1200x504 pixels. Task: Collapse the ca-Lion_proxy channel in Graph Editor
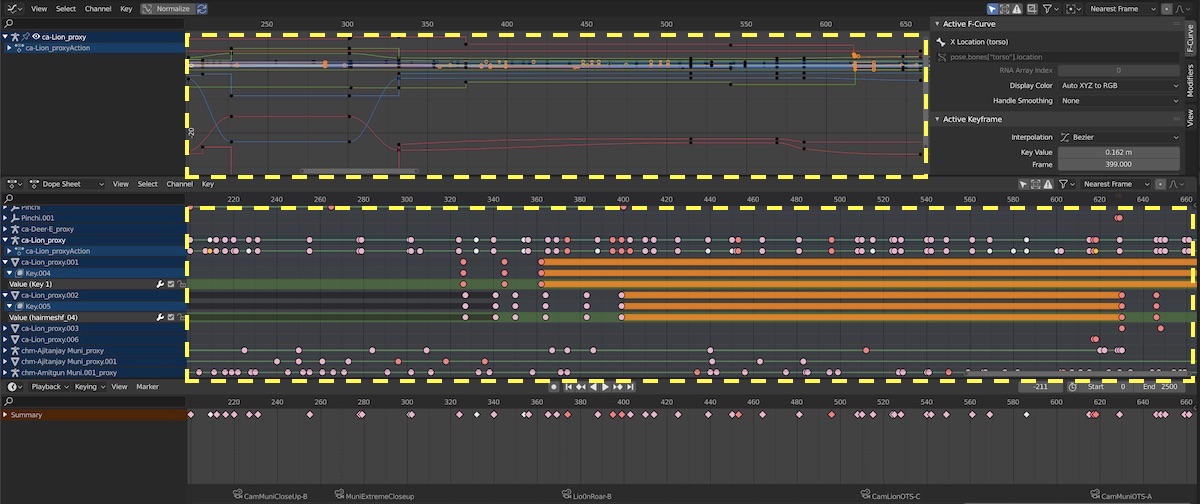5,36
